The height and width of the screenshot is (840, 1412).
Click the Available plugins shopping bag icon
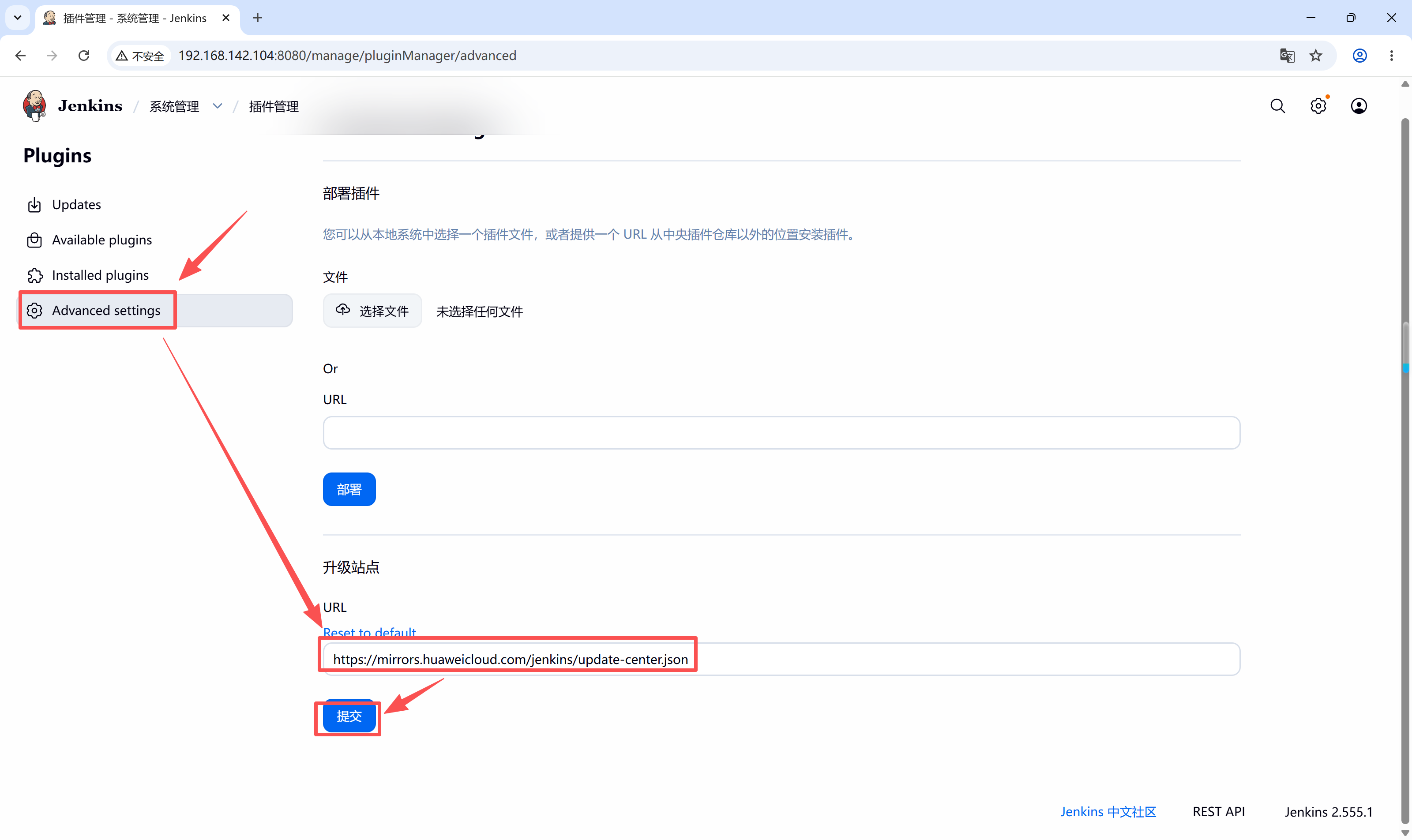pos(34,240)
